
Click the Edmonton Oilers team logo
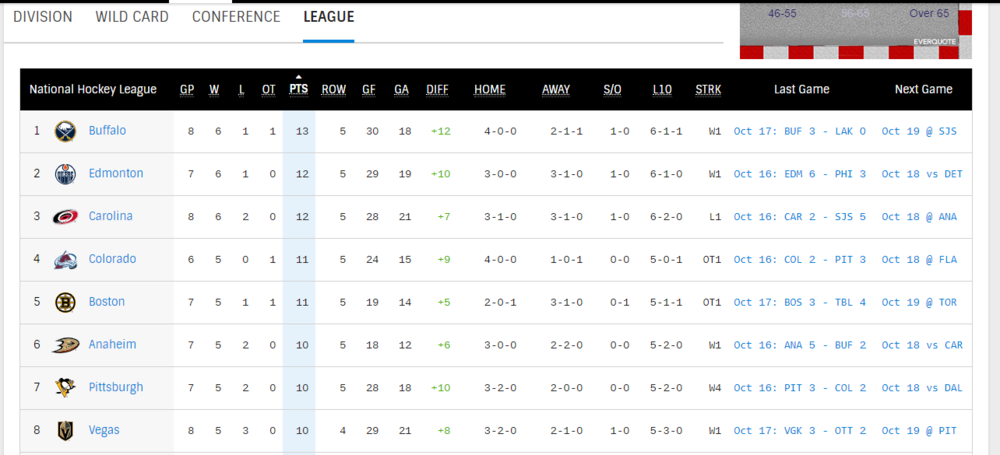point(65,174)
